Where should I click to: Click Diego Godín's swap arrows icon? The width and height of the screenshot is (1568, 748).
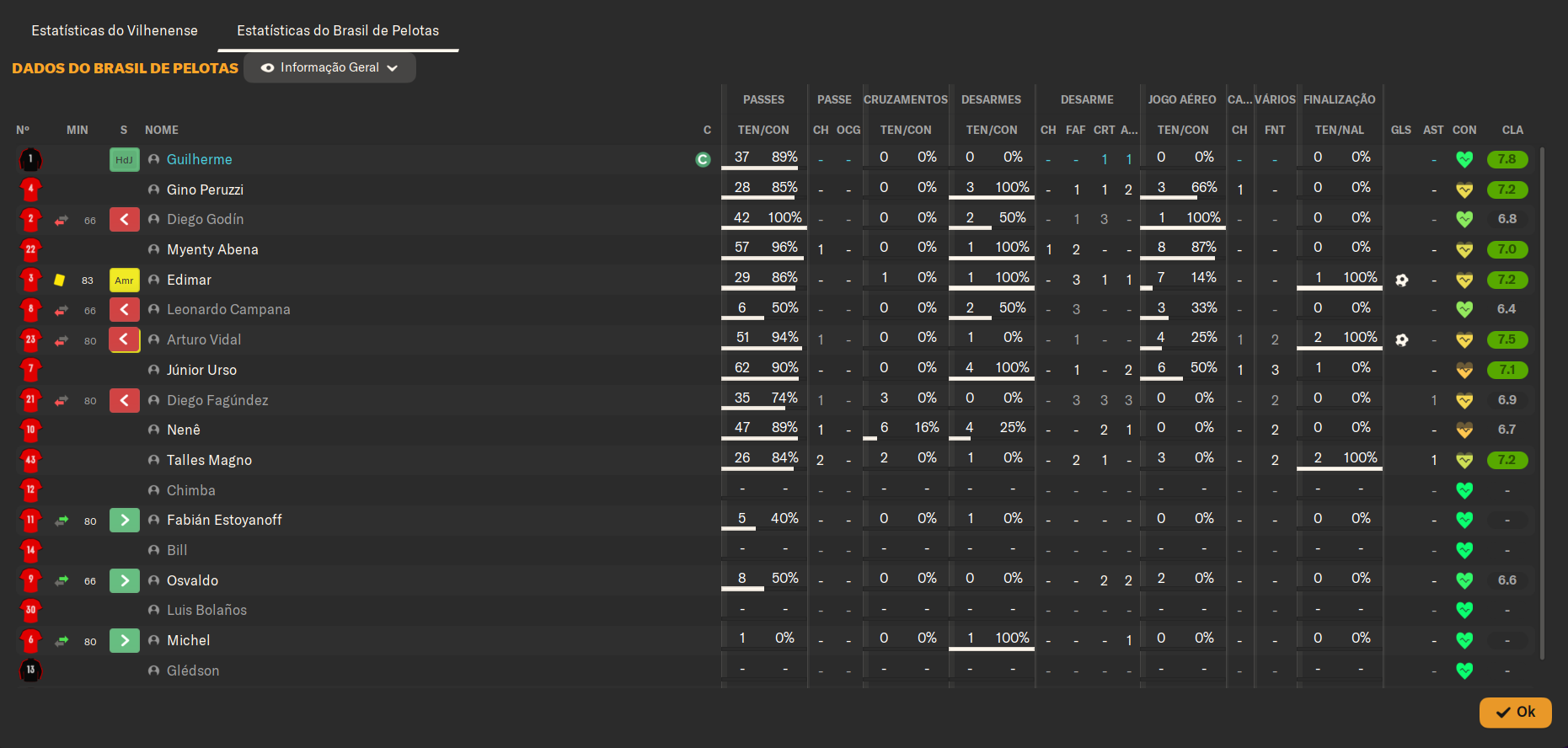click(62, 220)
